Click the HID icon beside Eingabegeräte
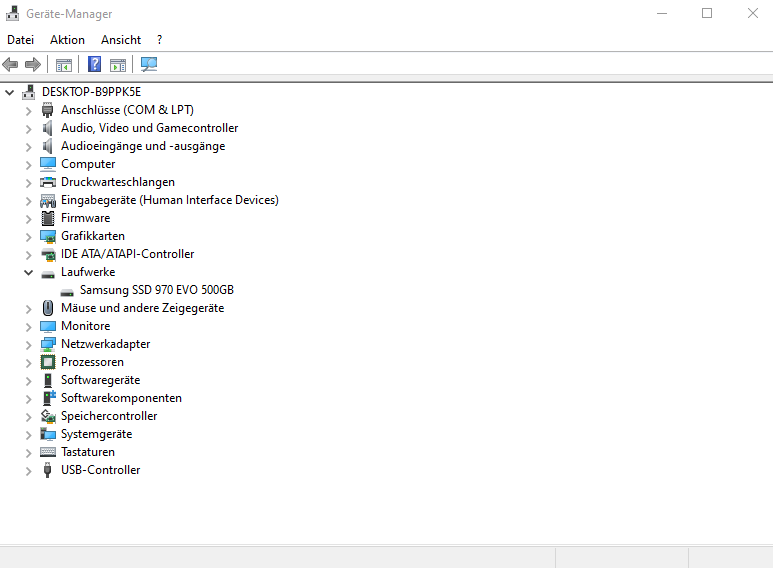 tap(48, 200)
